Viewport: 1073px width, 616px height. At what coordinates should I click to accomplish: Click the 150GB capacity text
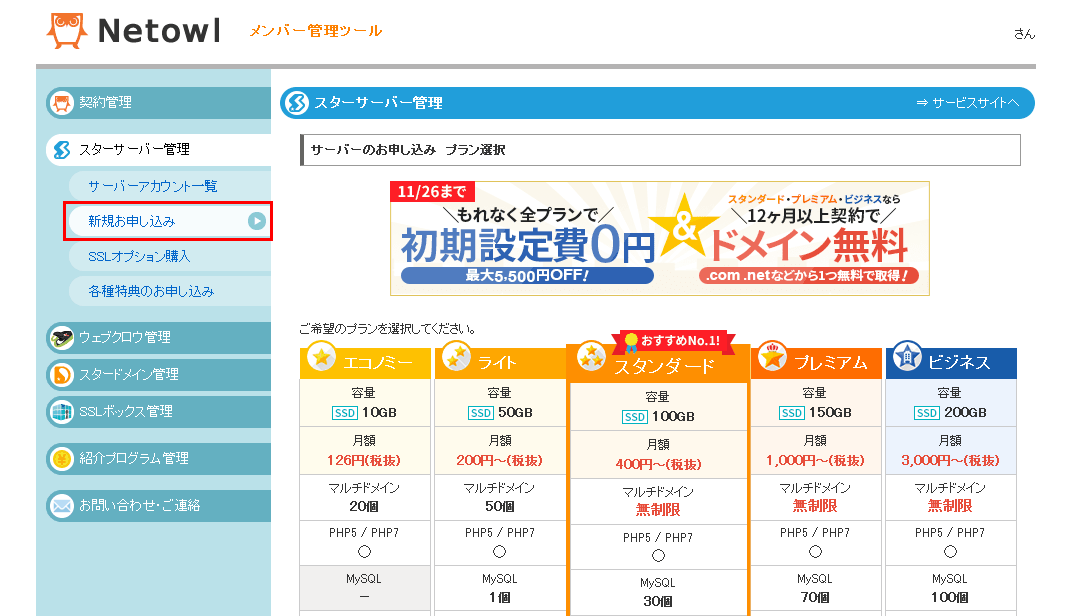830,413
